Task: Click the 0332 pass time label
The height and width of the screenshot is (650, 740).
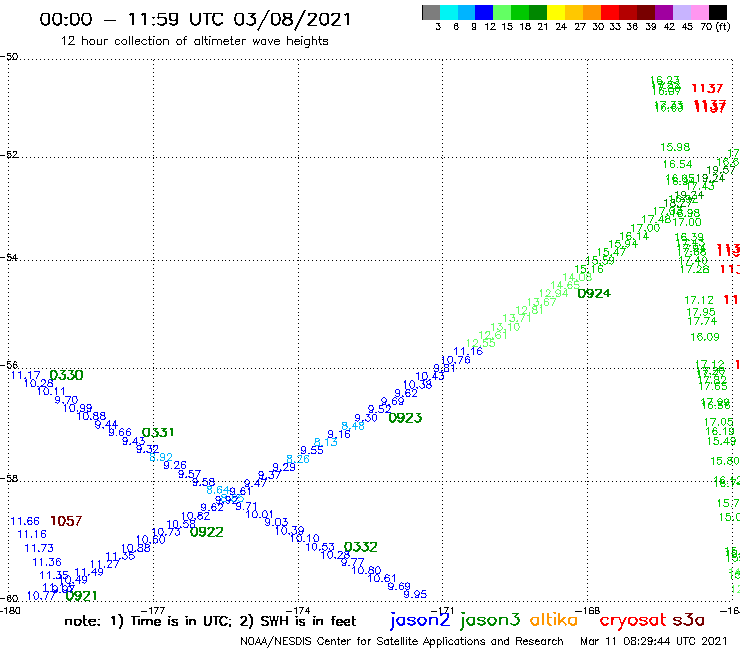Action: (x=361, y=547)
